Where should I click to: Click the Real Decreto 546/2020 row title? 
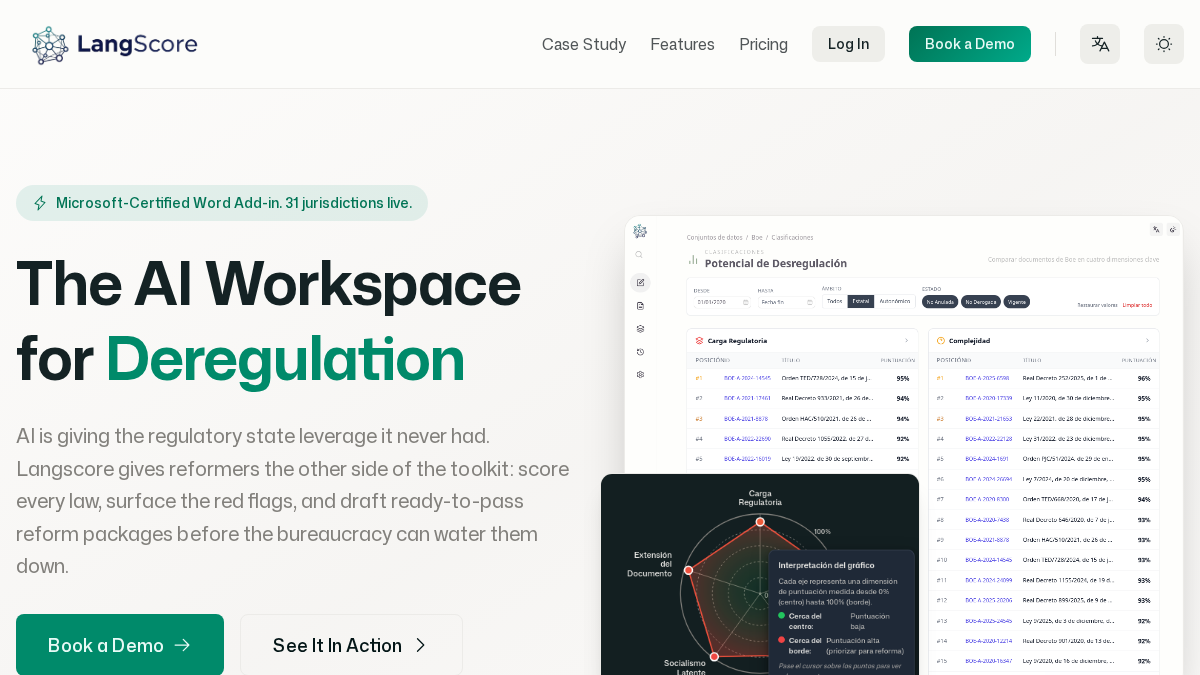[x=1068, y=520]
